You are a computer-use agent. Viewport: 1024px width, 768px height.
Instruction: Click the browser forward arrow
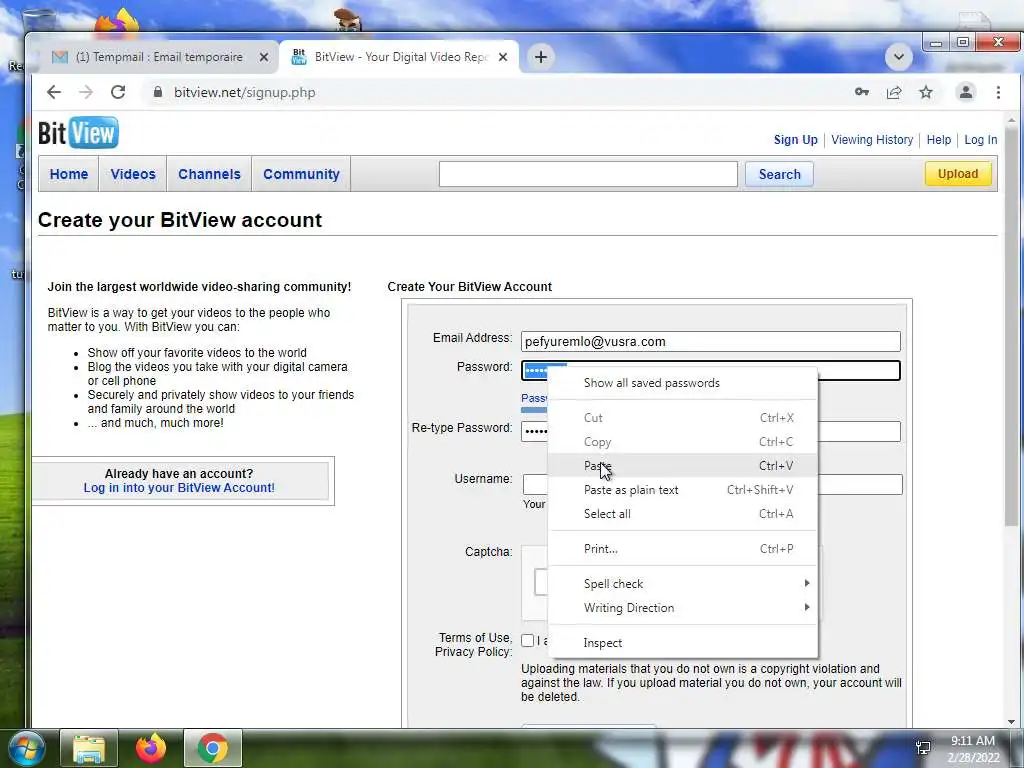pos(86,92)
